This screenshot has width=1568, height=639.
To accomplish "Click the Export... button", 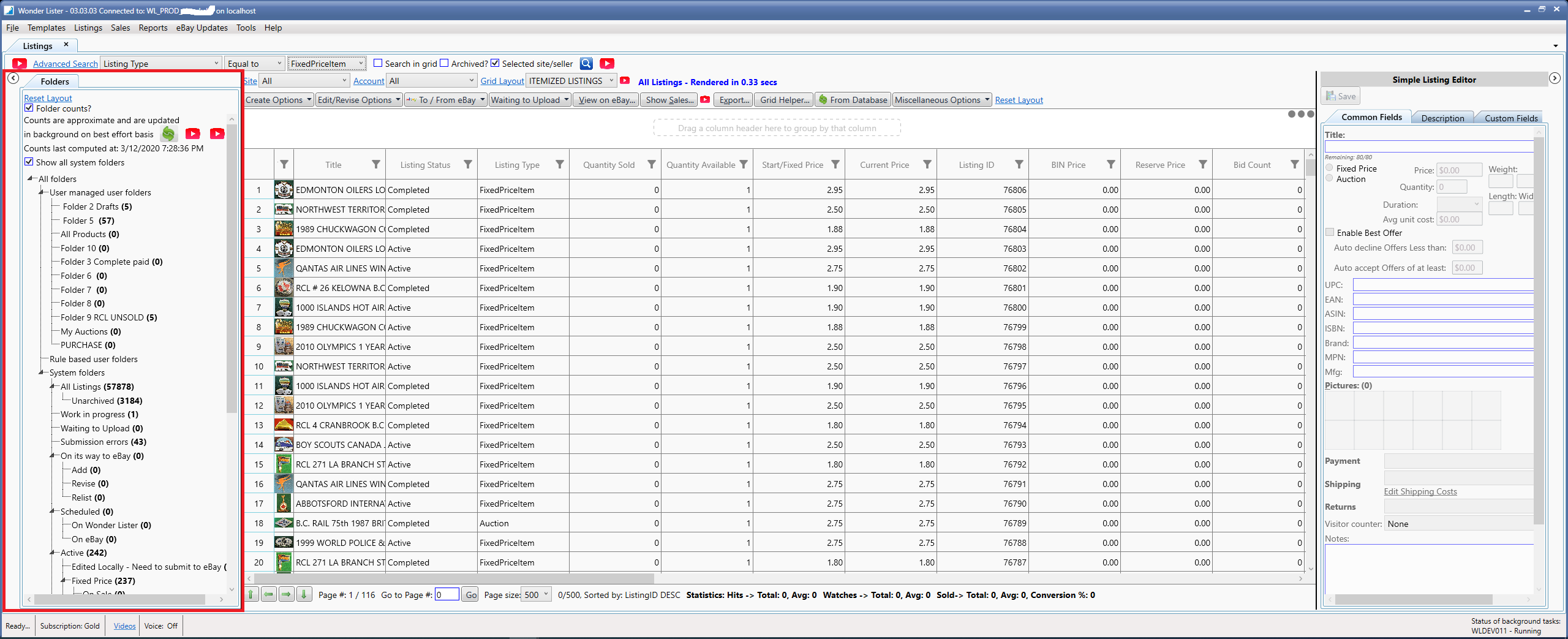I will click(734, 100).
